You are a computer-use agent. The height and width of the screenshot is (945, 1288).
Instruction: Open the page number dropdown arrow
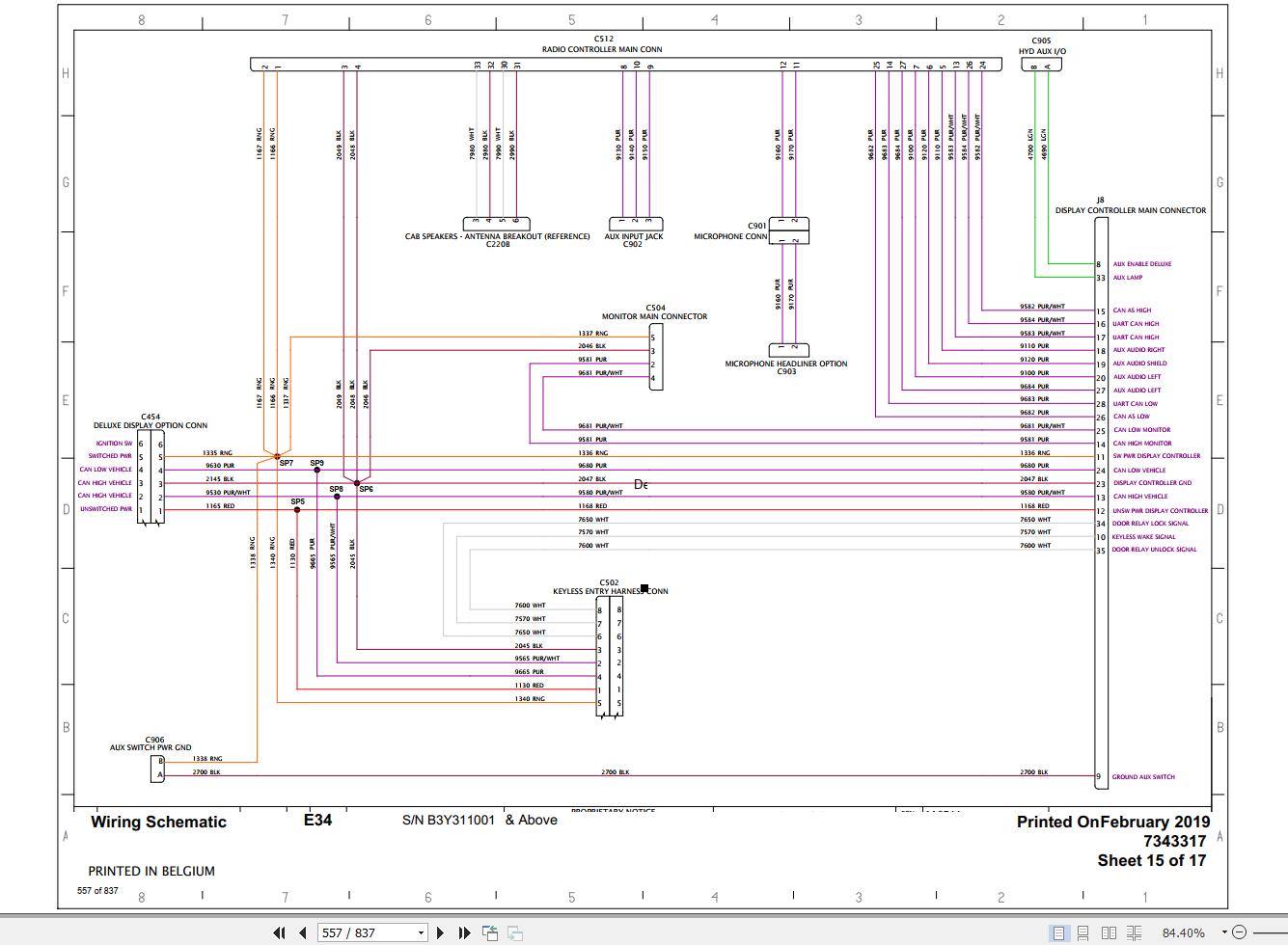[421, 932]
